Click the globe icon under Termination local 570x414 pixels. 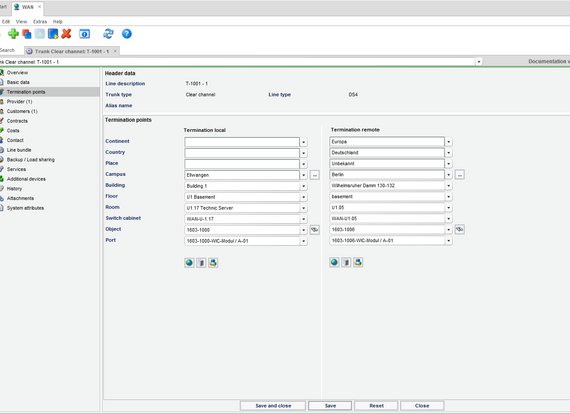point(189,262)
